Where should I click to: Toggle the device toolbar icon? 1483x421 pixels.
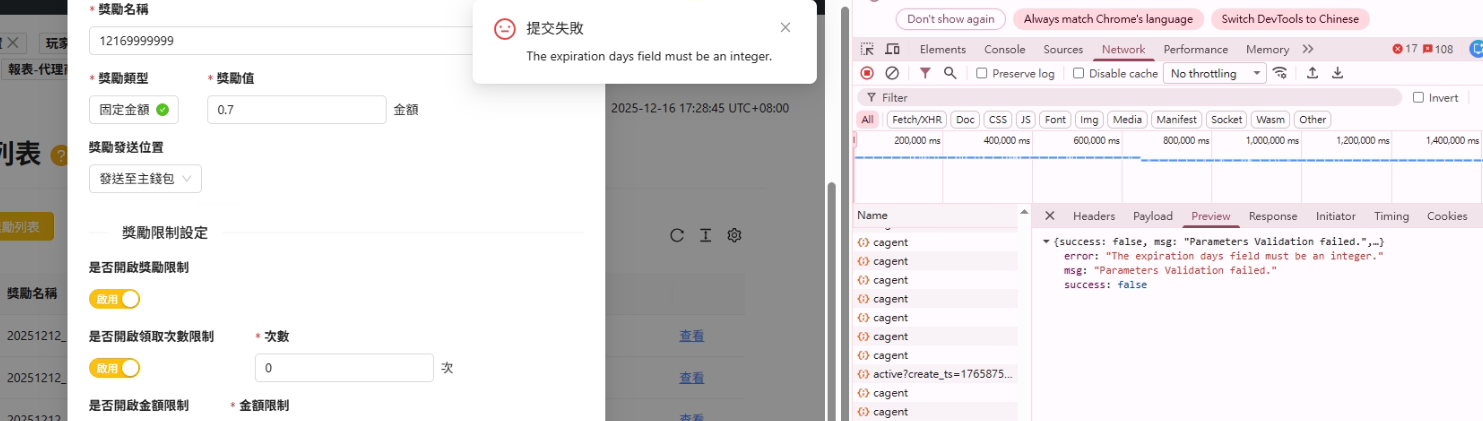coord(892,49)
